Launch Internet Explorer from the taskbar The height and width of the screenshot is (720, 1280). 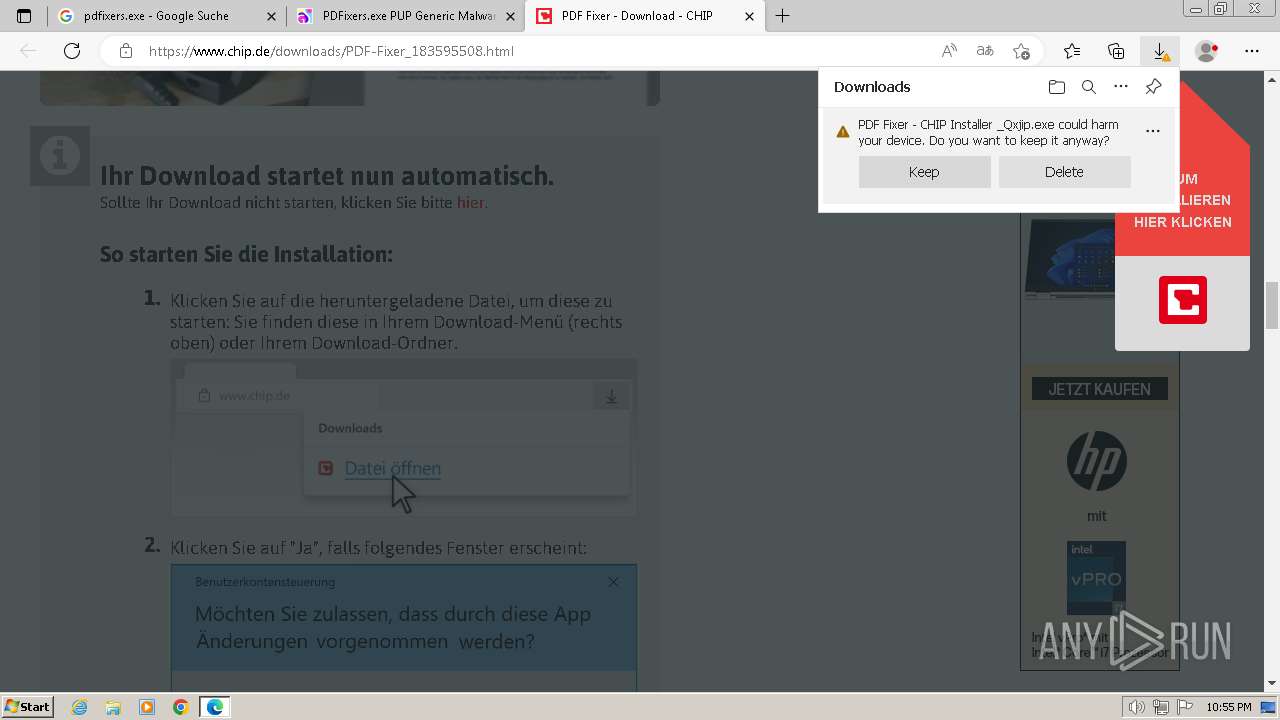[x=80, y=707]
